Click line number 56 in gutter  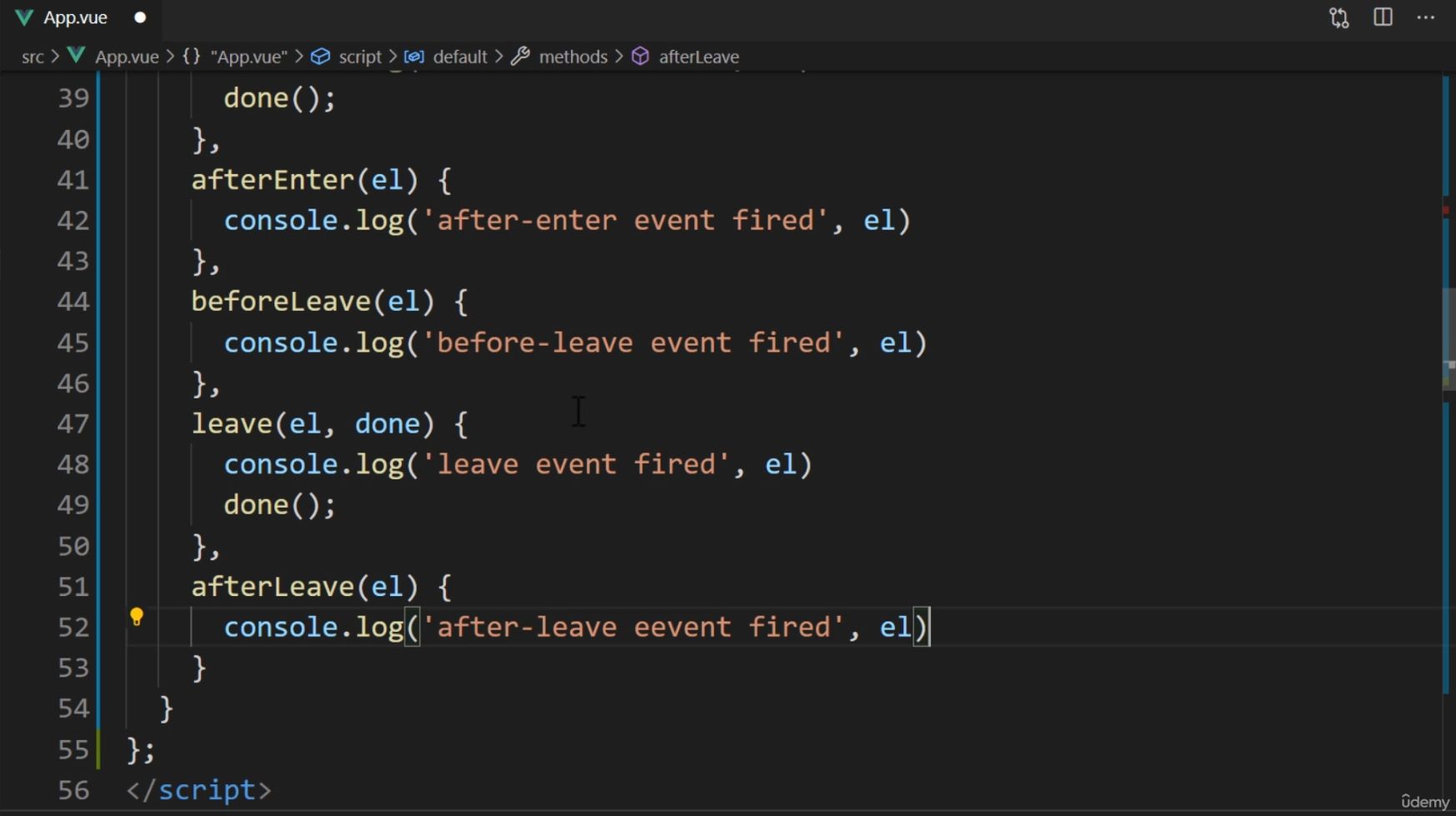pos(73,789)
